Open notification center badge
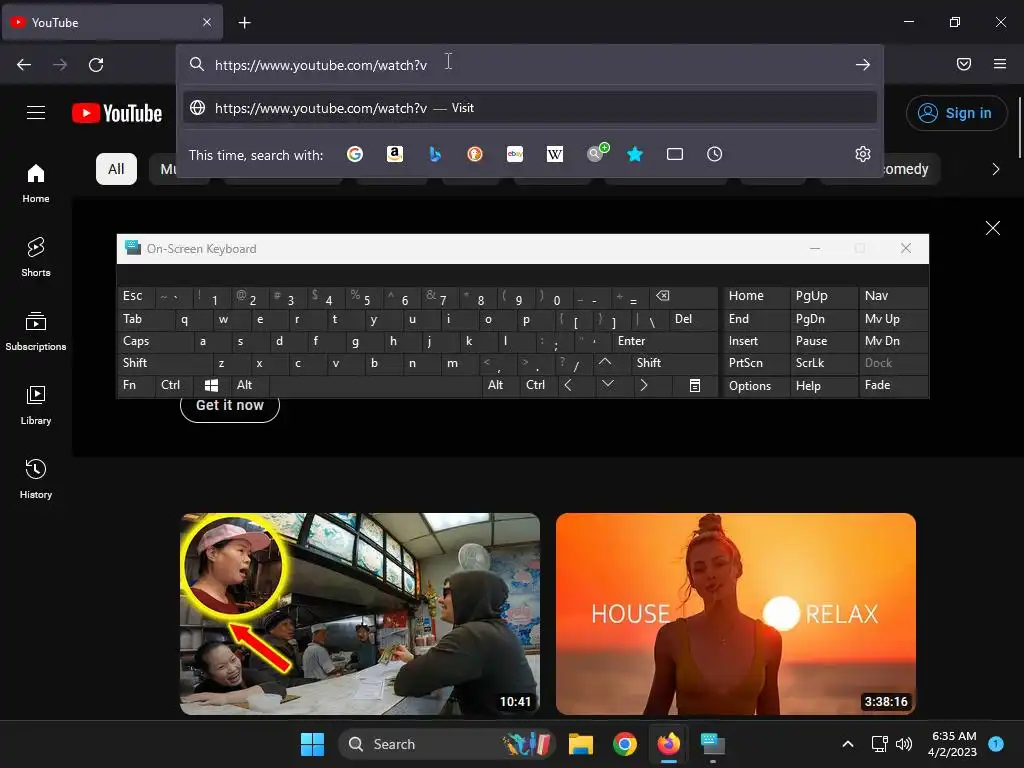Image resolution: width=1024 pixels, height=768 pixels. pyautogui.click(x=996, y=744)
